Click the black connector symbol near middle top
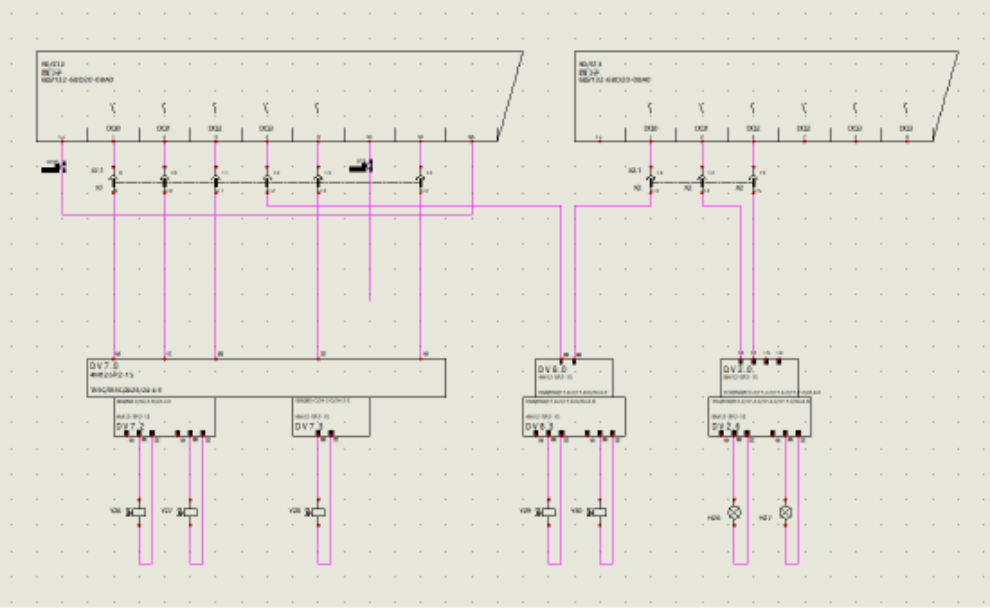The width and height of the screenshot is (990, 608). [361, 167]
